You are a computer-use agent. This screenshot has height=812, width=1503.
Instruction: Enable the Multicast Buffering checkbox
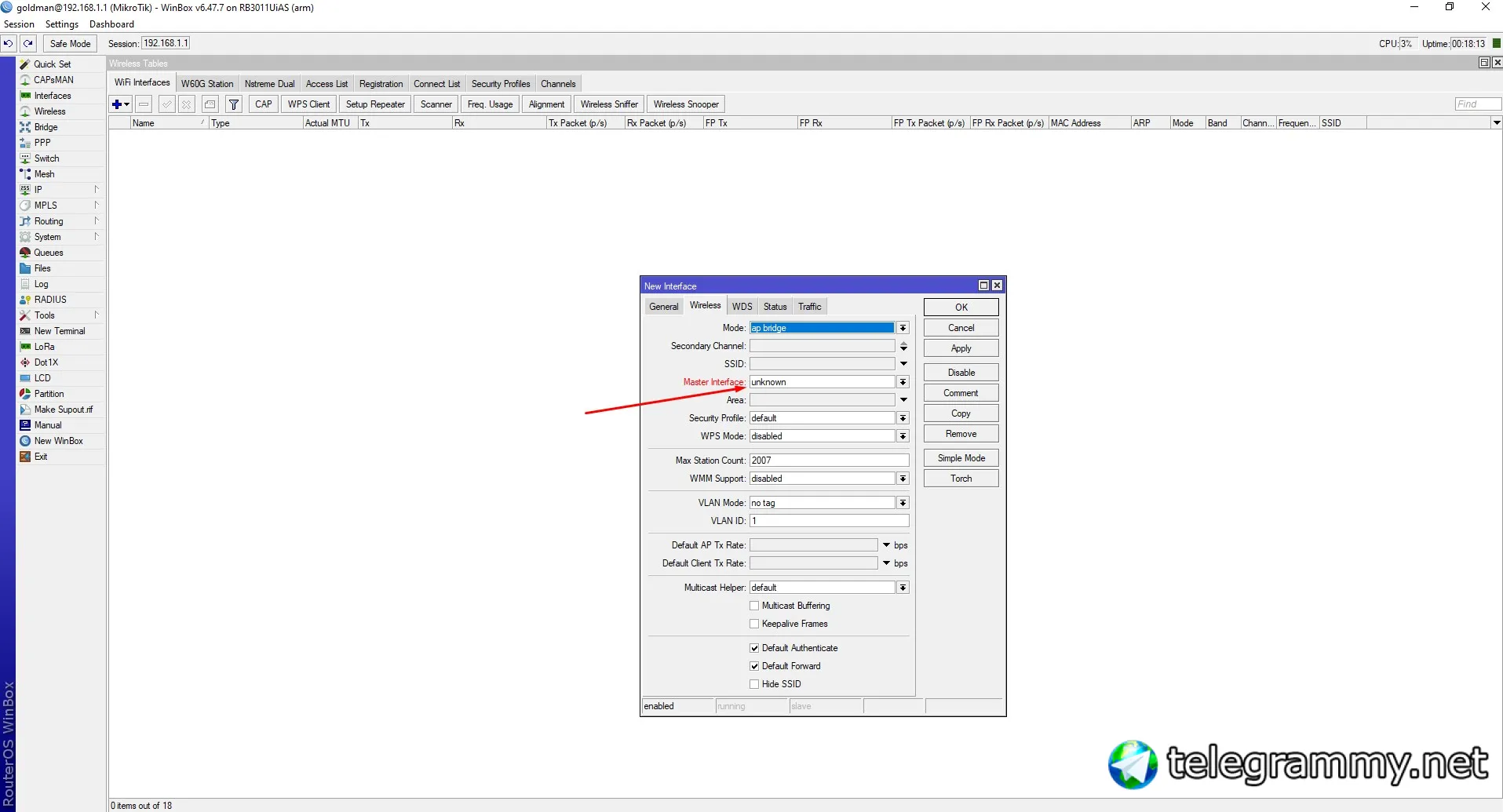tap(754, 606)
